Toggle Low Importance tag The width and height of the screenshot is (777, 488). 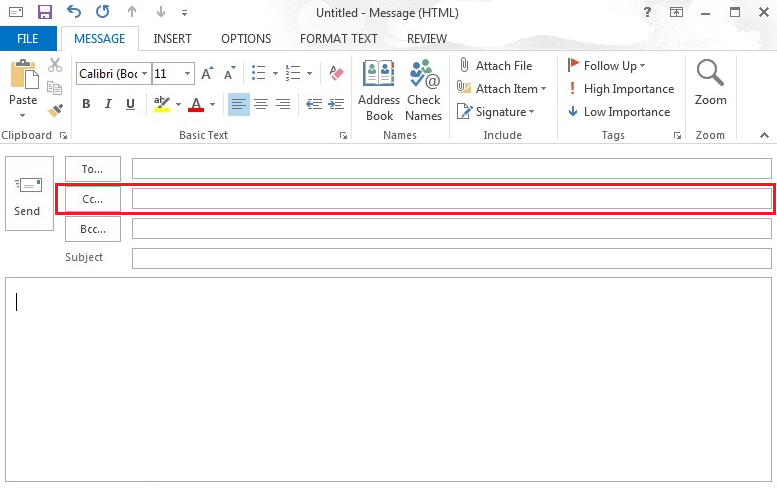click(618, 112)
